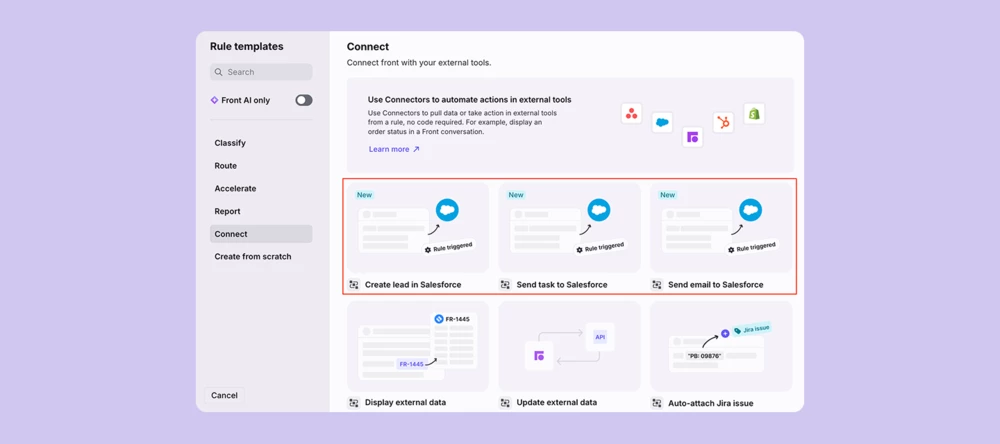Click the Jira issue tag in the Auto-attach card
The width and height of the screenshot is (1000, 444).
[x=751, y=329]
